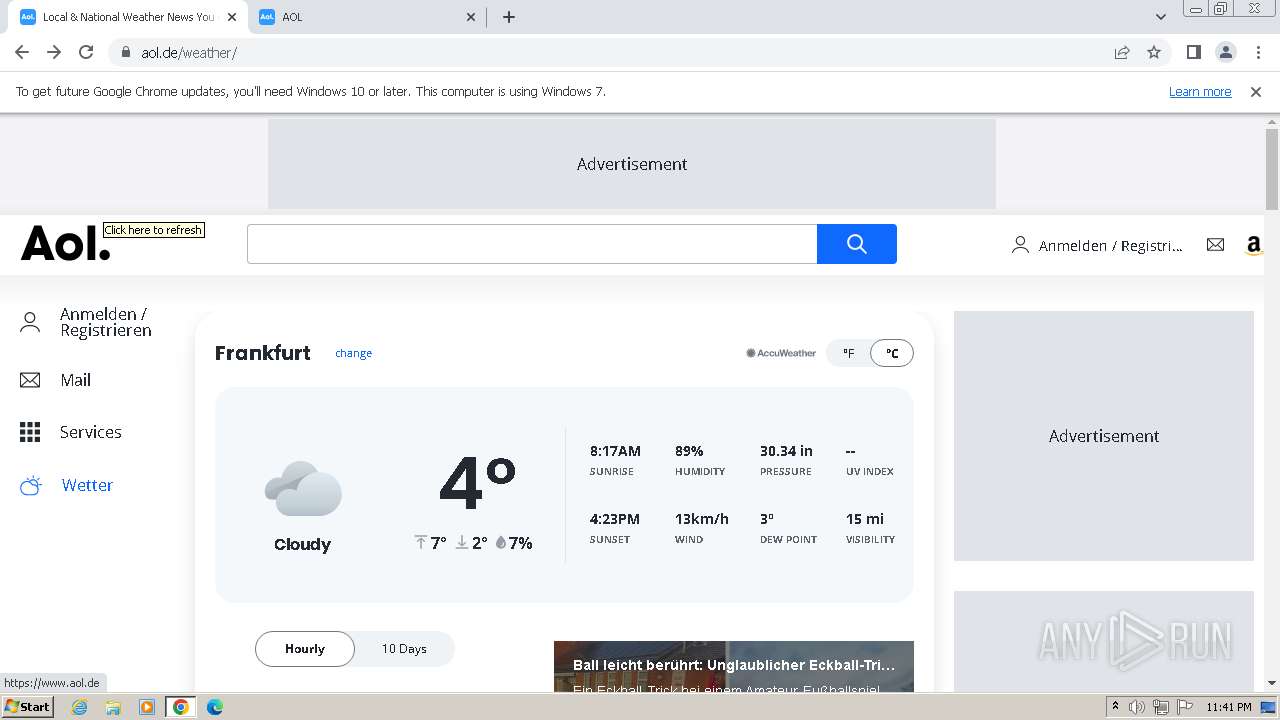Image resolution: width=1280 pixels, height=720 pixels.
Task: Open the Eckball-Trick news thumbnail
Action: [x=734, y=667]
